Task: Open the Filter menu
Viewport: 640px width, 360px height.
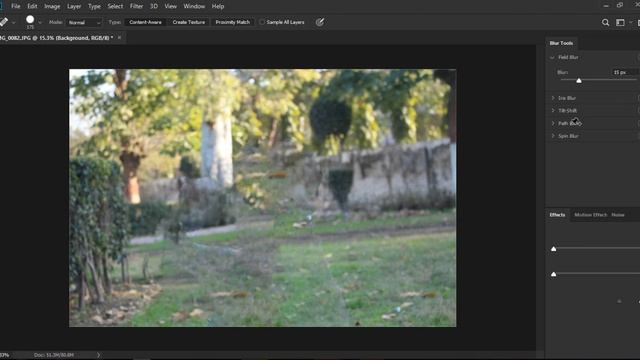Action: (x=136, y=7)
